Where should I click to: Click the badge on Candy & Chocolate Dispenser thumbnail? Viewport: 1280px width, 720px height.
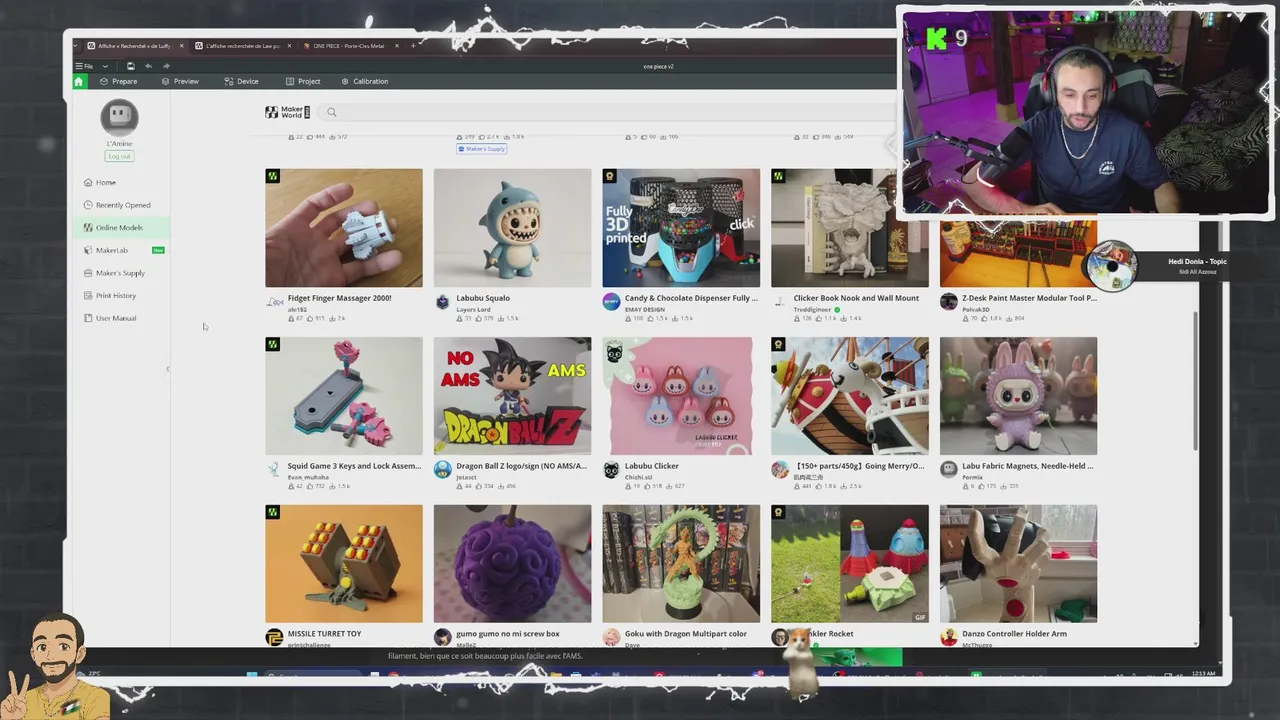pos(609,176)
